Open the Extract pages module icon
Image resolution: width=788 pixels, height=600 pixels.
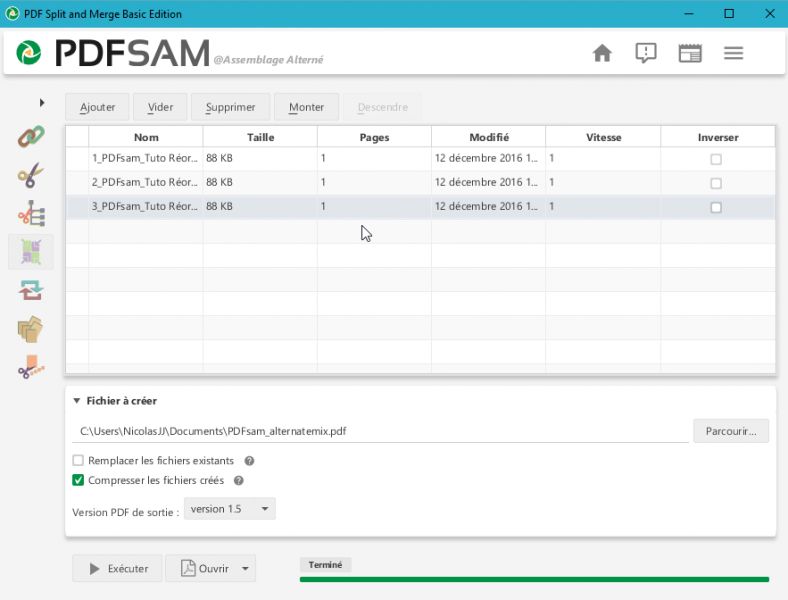(x=31, y=329)
